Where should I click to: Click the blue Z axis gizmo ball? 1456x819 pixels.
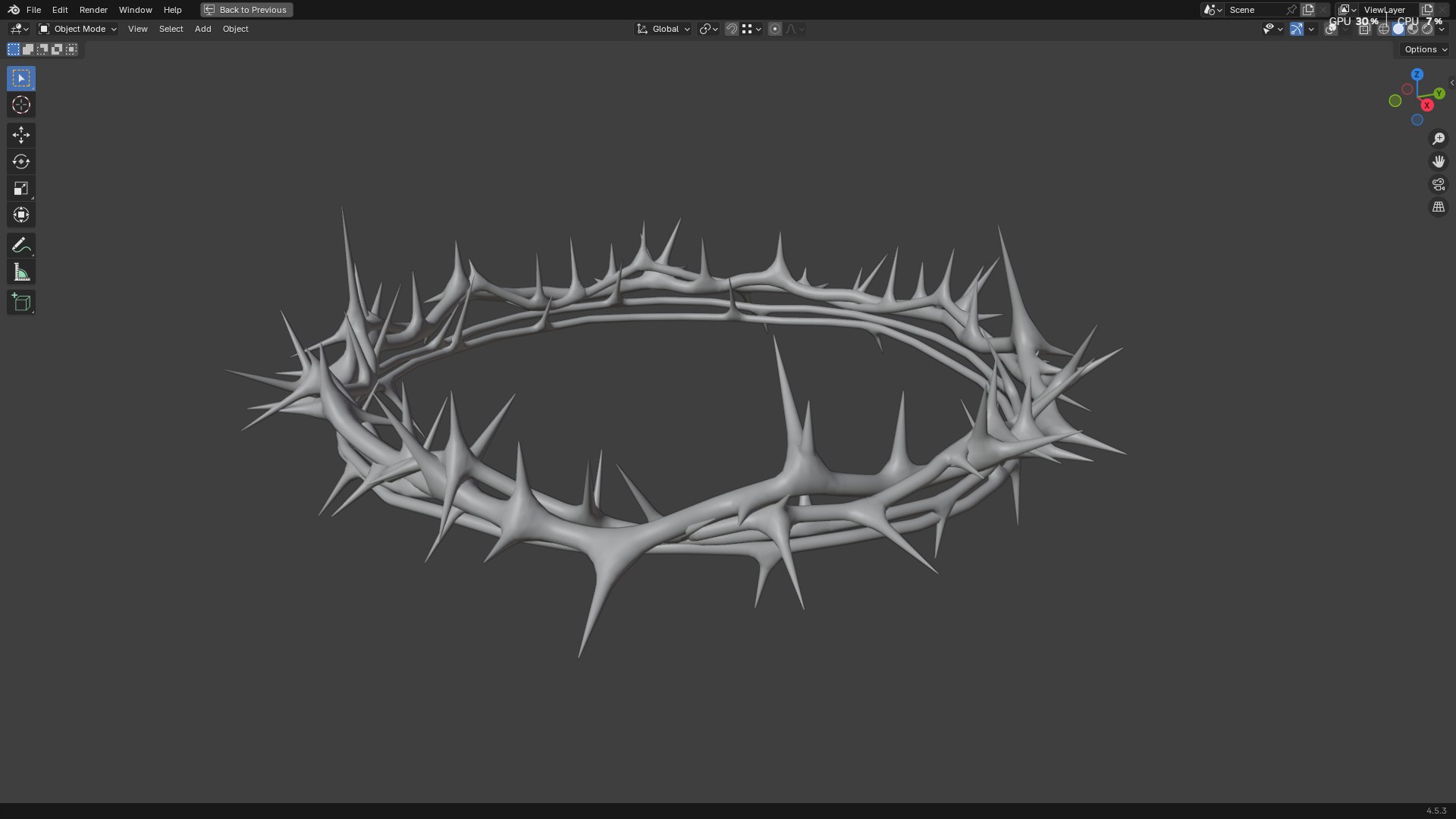pos(1417,74)
